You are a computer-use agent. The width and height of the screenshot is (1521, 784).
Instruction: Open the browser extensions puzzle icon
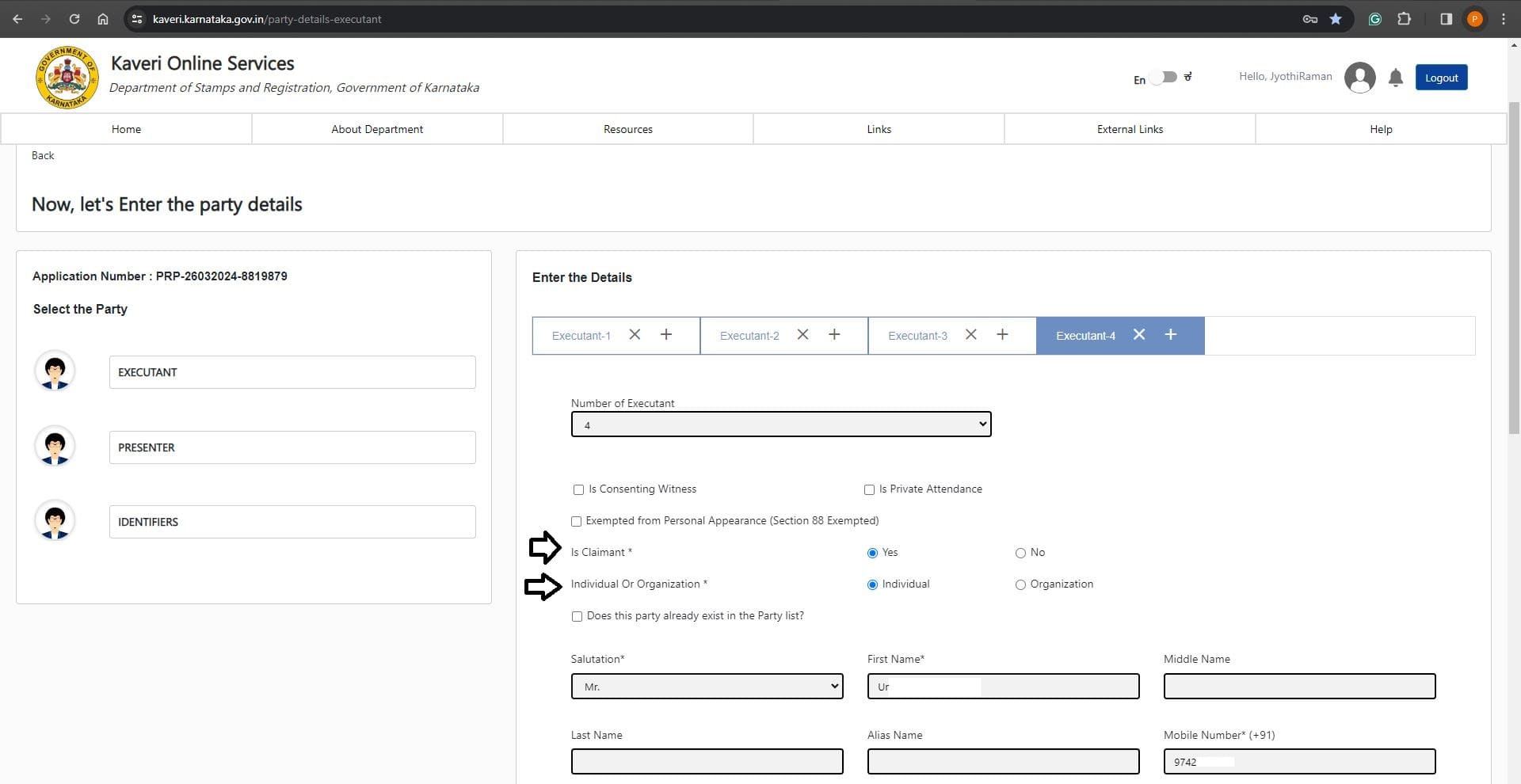pyautogui.click(x=1404, y=19)
